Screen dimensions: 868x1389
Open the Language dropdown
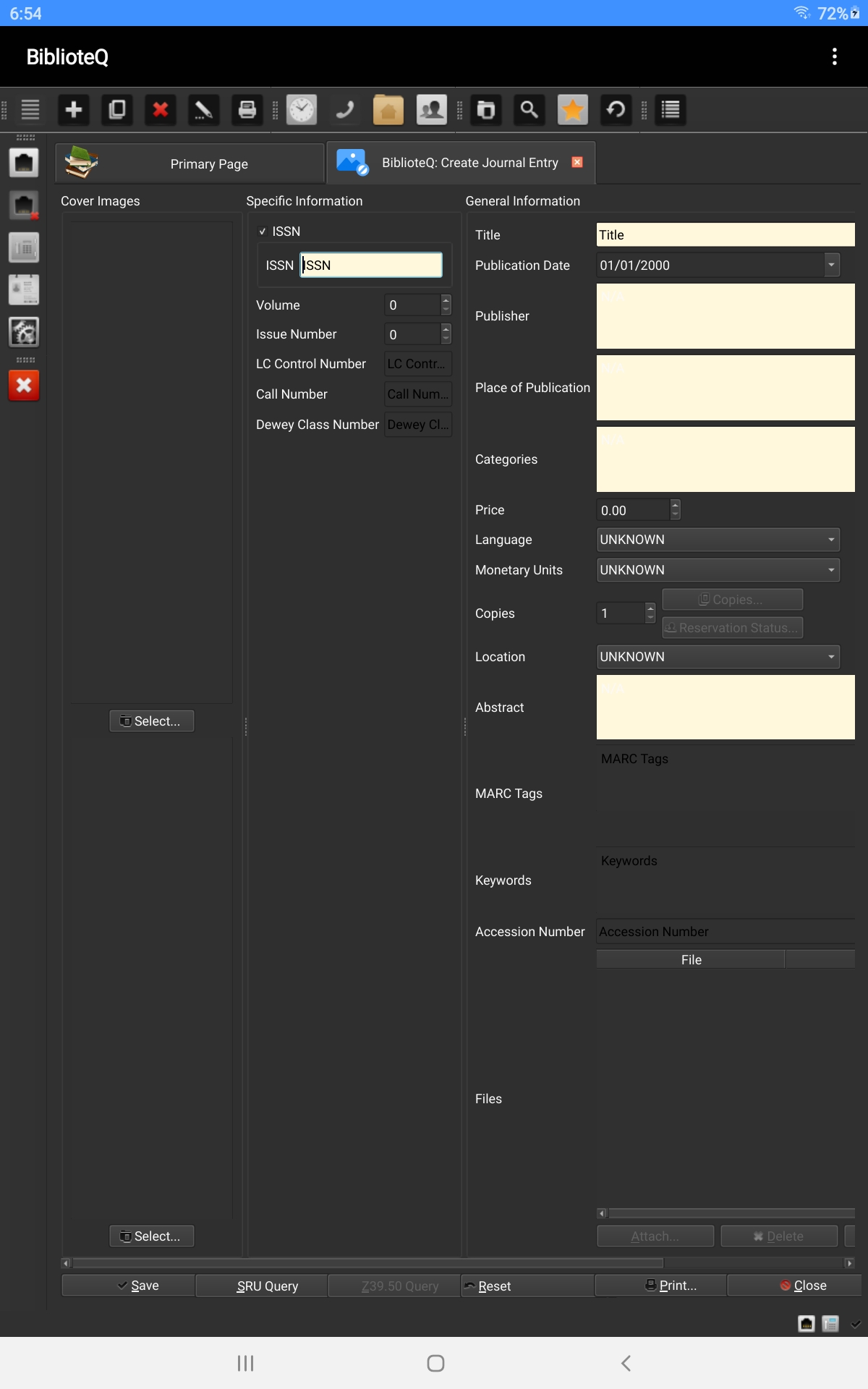tap(718, 540)
